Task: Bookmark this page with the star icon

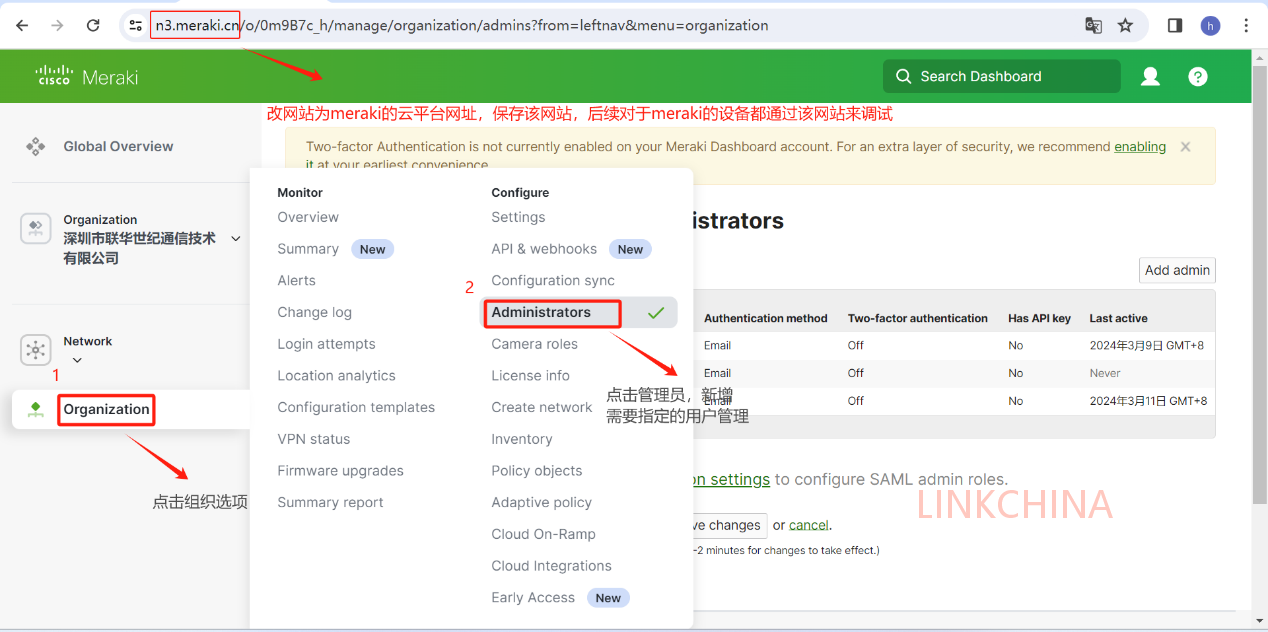Action: point(1126,25)
